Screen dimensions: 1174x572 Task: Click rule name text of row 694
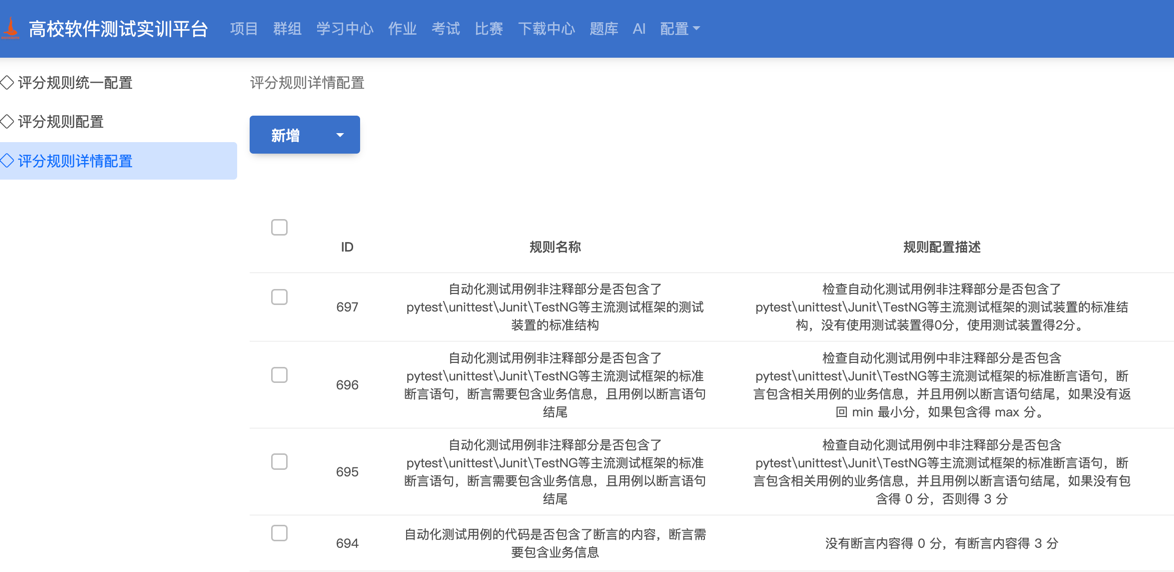[x=556, y=544]
